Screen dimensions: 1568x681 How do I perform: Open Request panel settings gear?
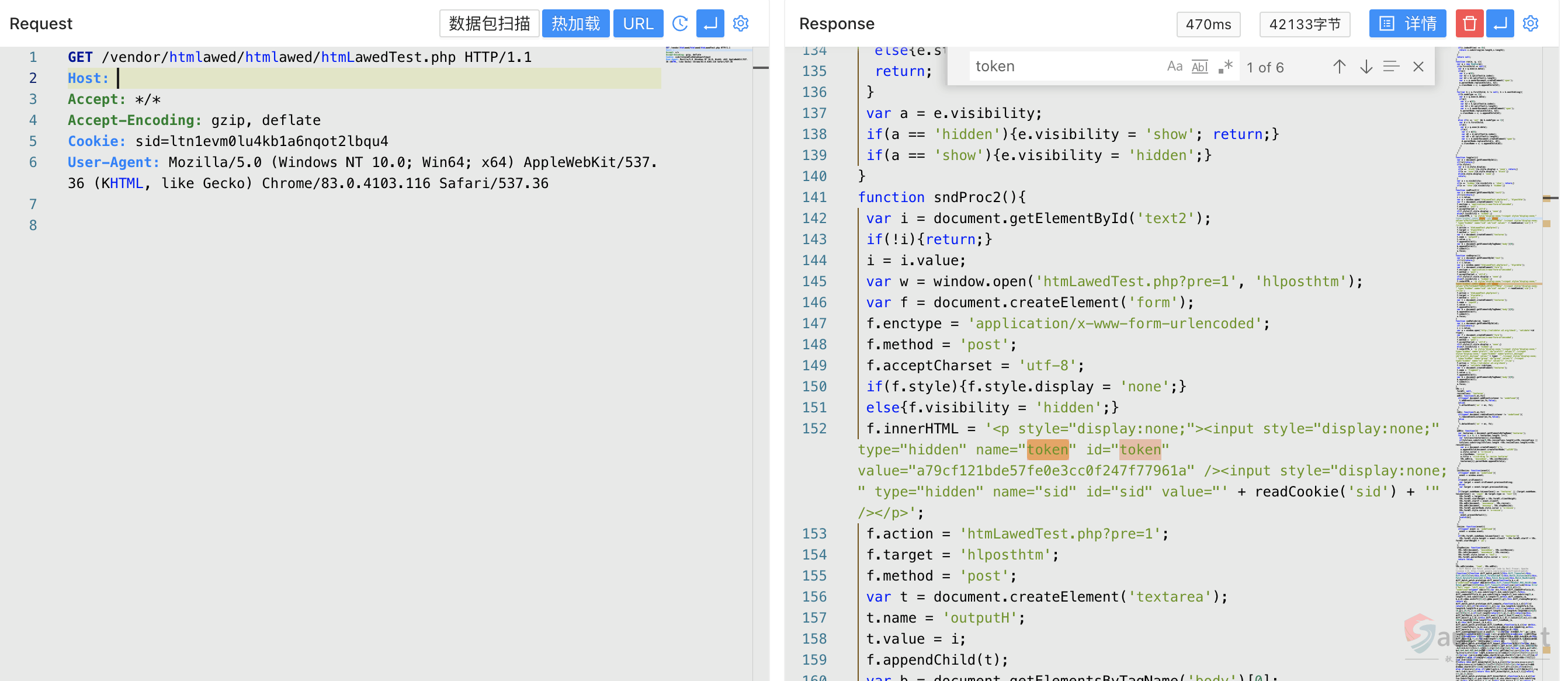point(740,23)
